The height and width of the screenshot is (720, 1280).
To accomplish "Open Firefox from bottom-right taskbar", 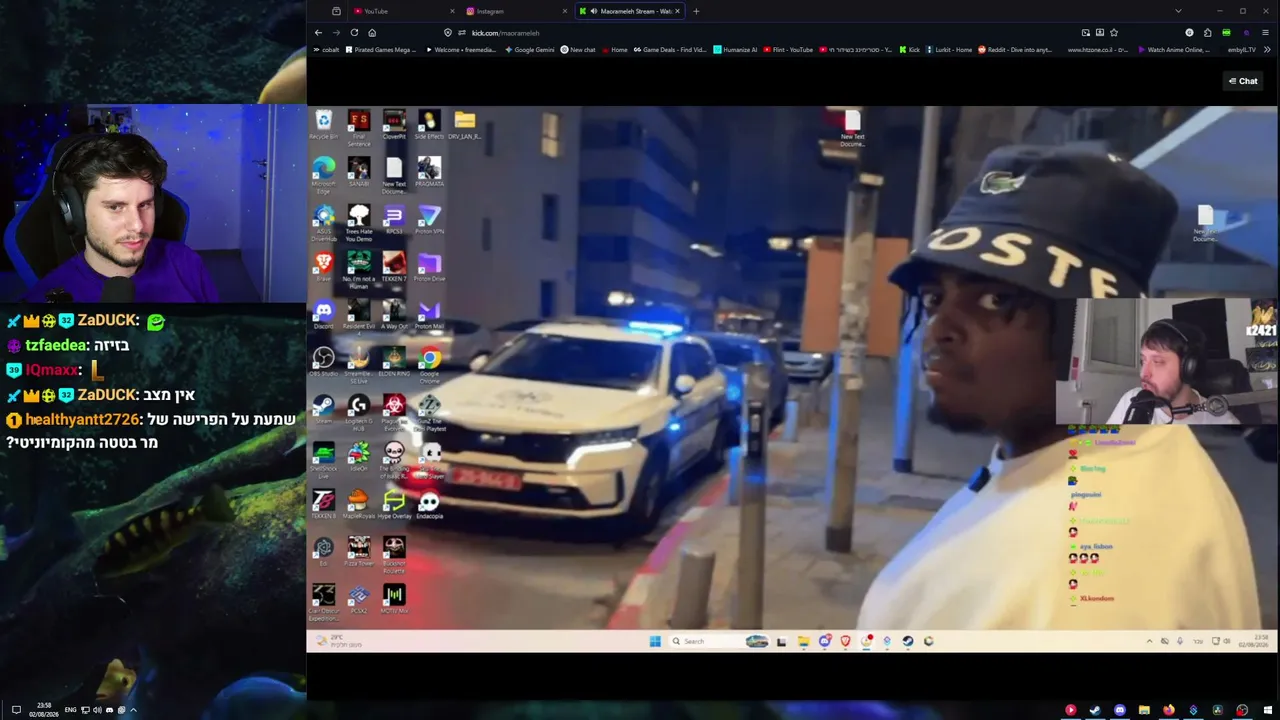I will [x=1168, y=710].
